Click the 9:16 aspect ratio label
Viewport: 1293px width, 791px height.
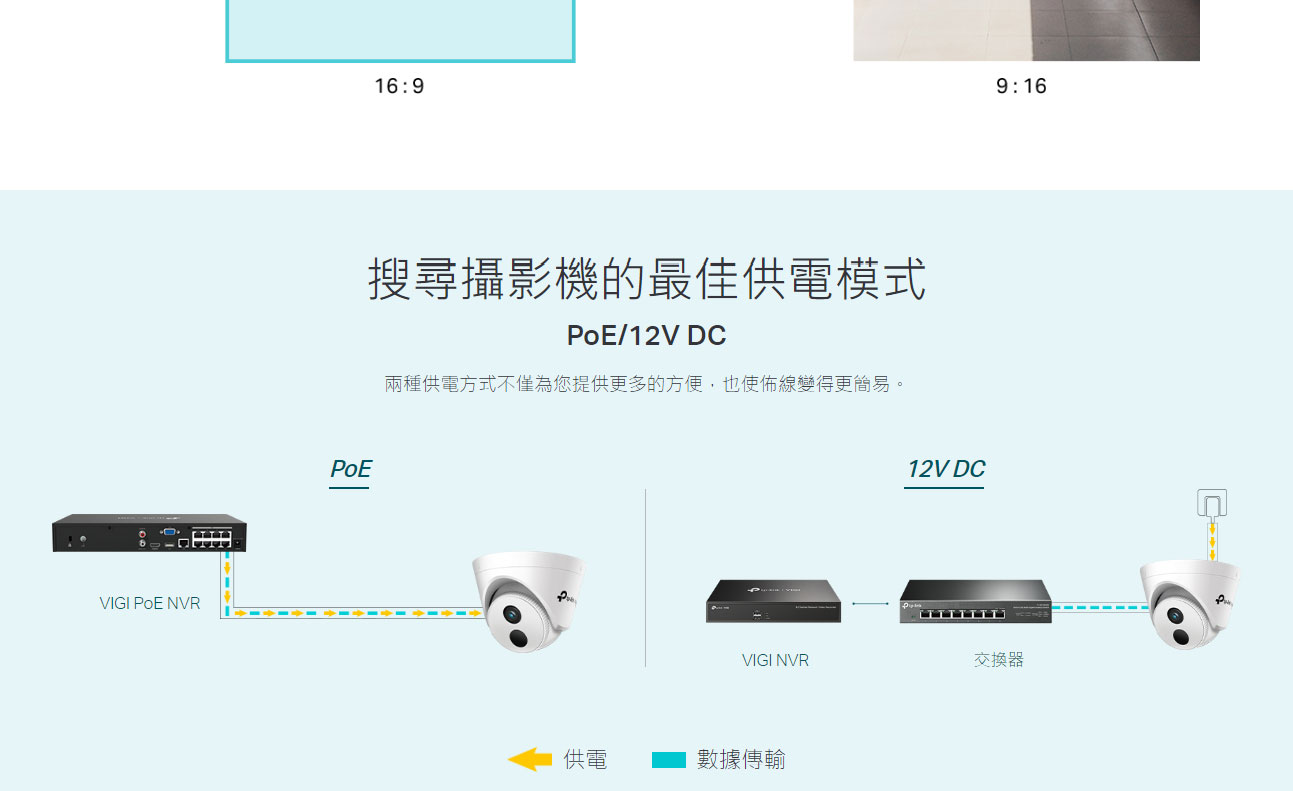(1022, 86)
